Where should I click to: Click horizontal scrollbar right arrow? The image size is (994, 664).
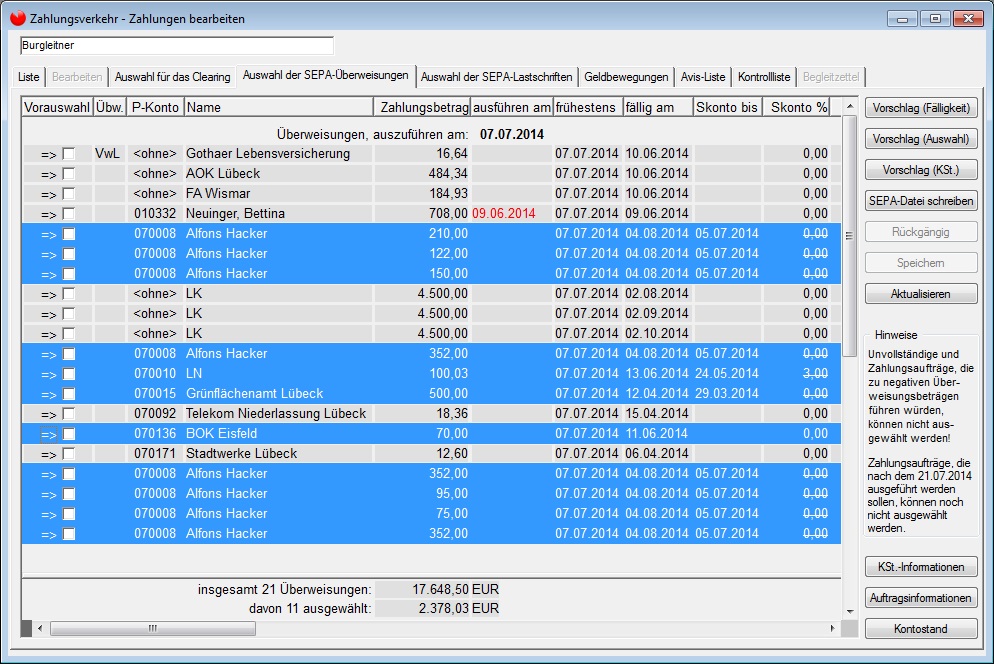click(832, 628)
